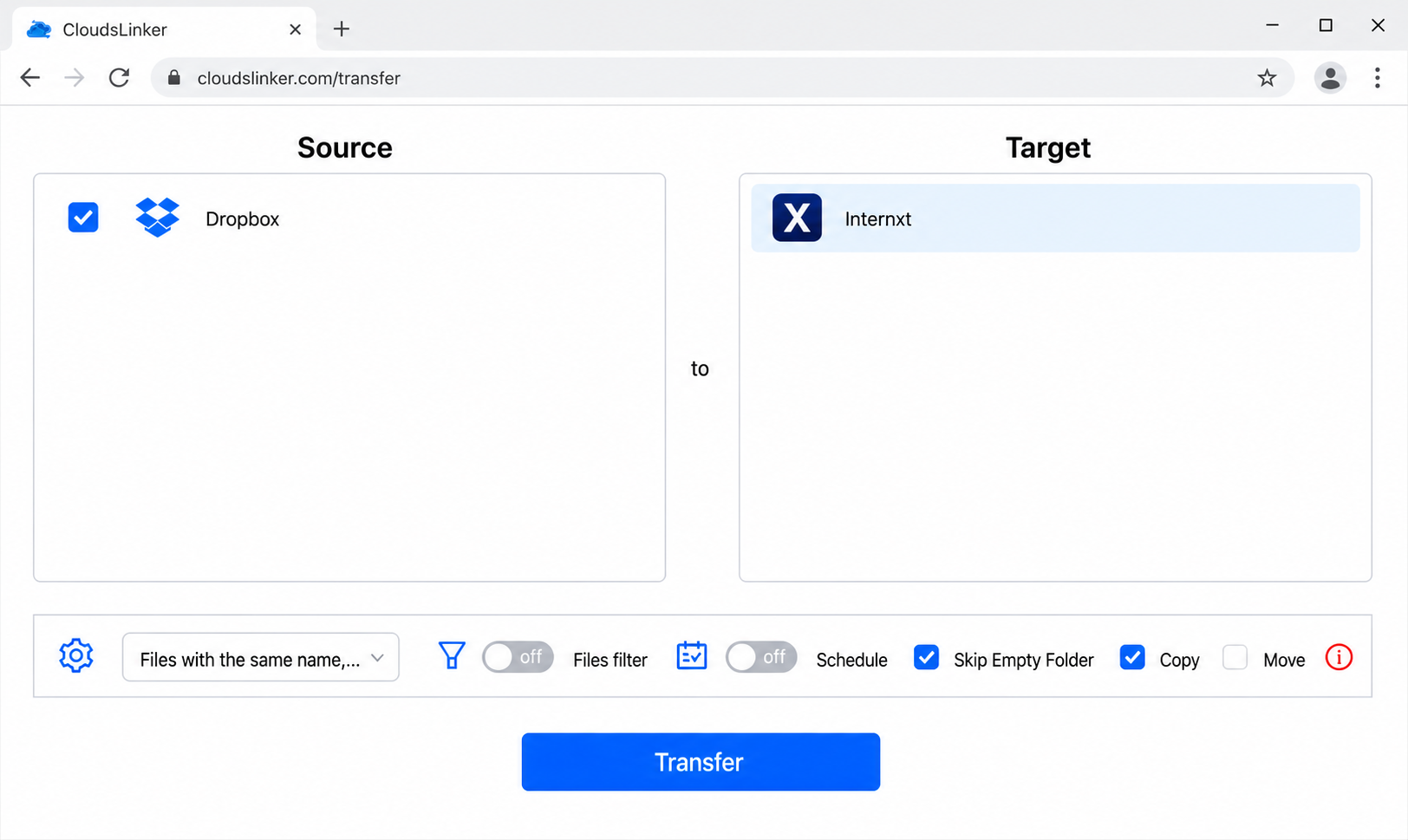
Task: Click the padlock site info icon
Action: [x=174, y=78]
